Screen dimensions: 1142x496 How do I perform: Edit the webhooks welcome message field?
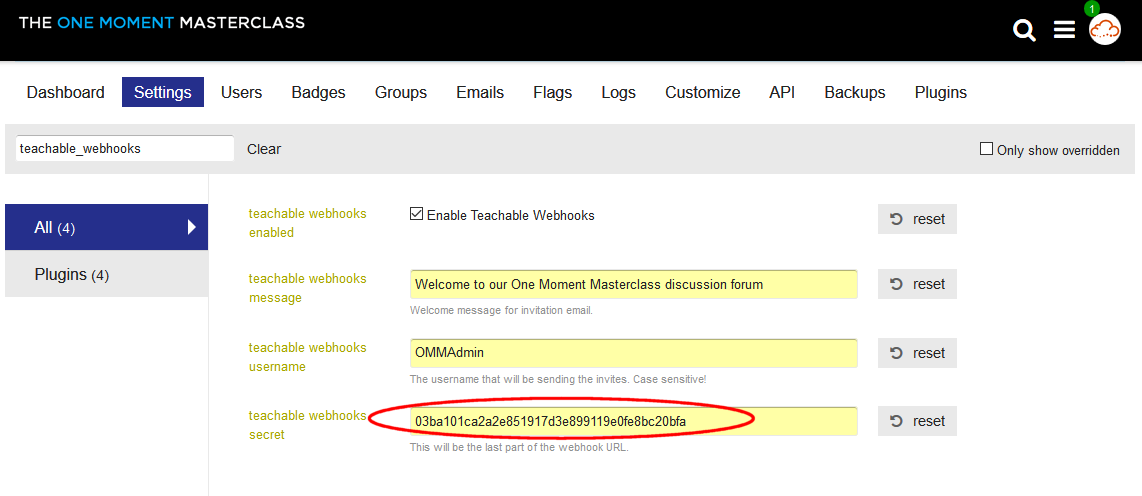[x=633, y=284]
